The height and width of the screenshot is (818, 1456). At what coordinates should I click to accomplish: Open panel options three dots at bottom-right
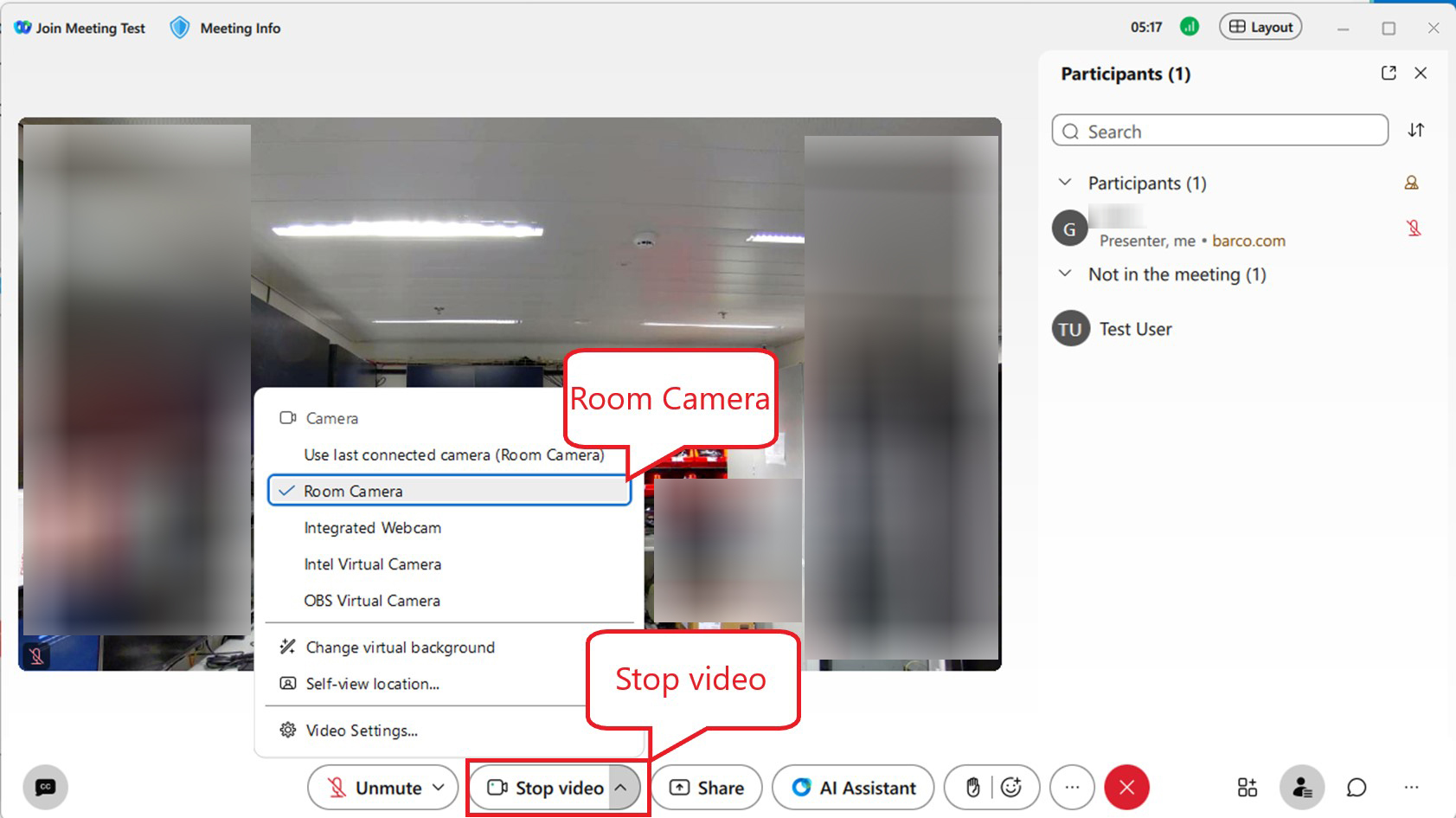tap(1411, 788)
